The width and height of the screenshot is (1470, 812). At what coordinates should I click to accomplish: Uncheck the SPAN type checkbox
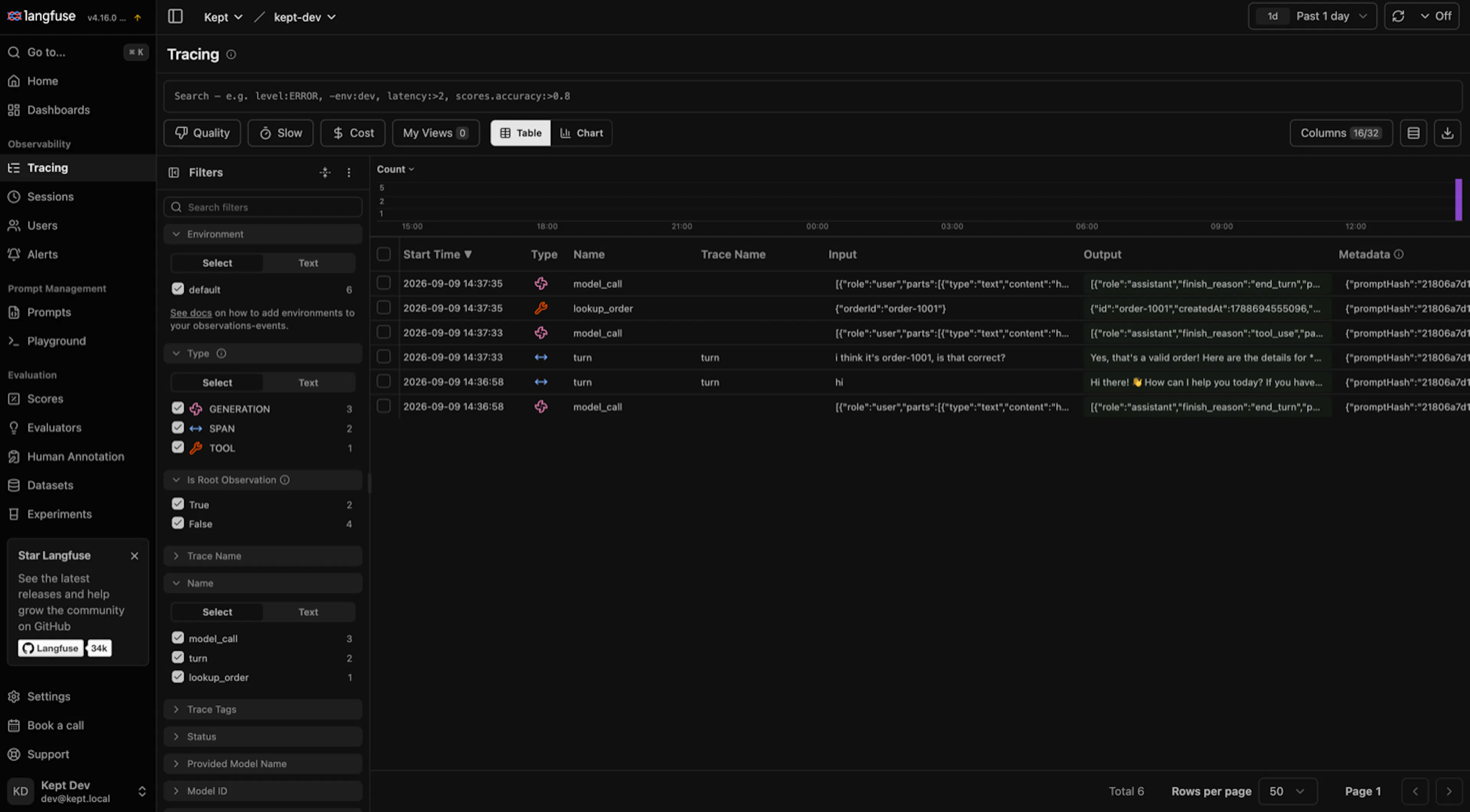(x=178, y=428)
